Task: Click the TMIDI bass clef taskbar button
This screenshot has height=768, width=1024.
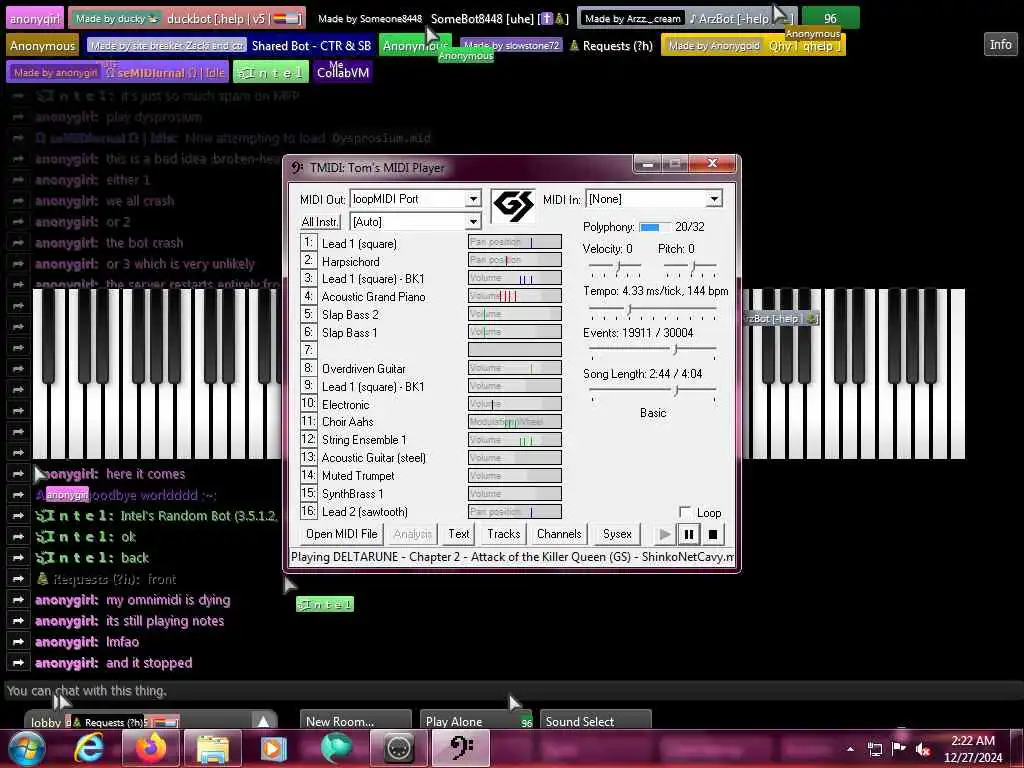Action: 462,748
